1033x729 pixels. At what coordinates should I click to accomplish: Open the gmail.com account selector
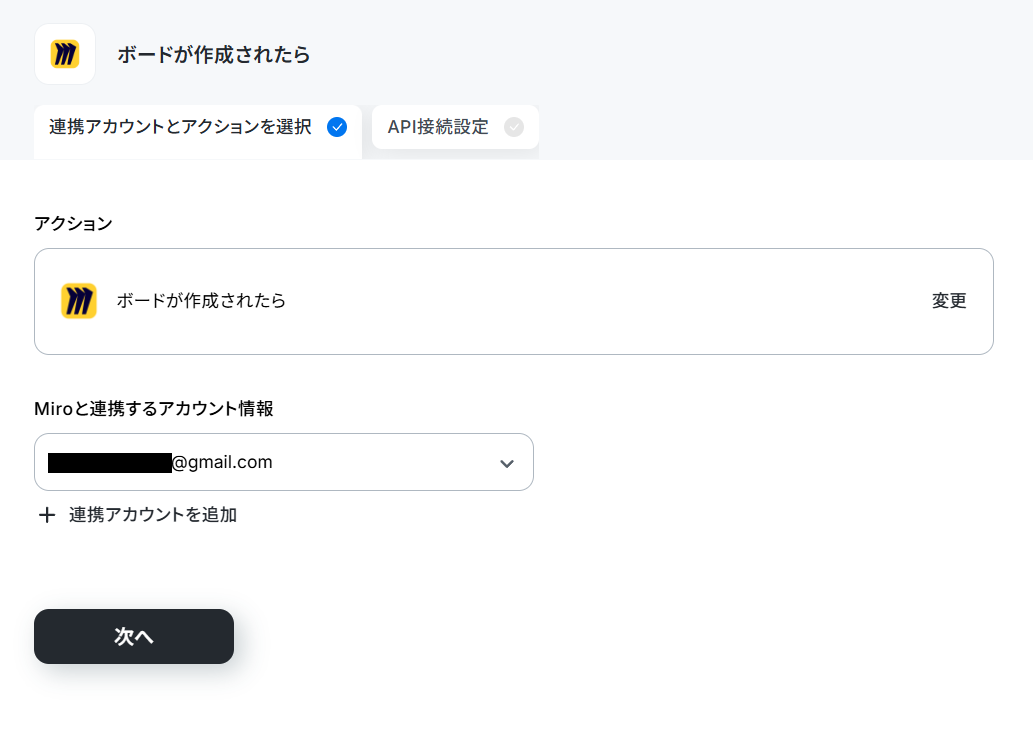click(284, 462)
